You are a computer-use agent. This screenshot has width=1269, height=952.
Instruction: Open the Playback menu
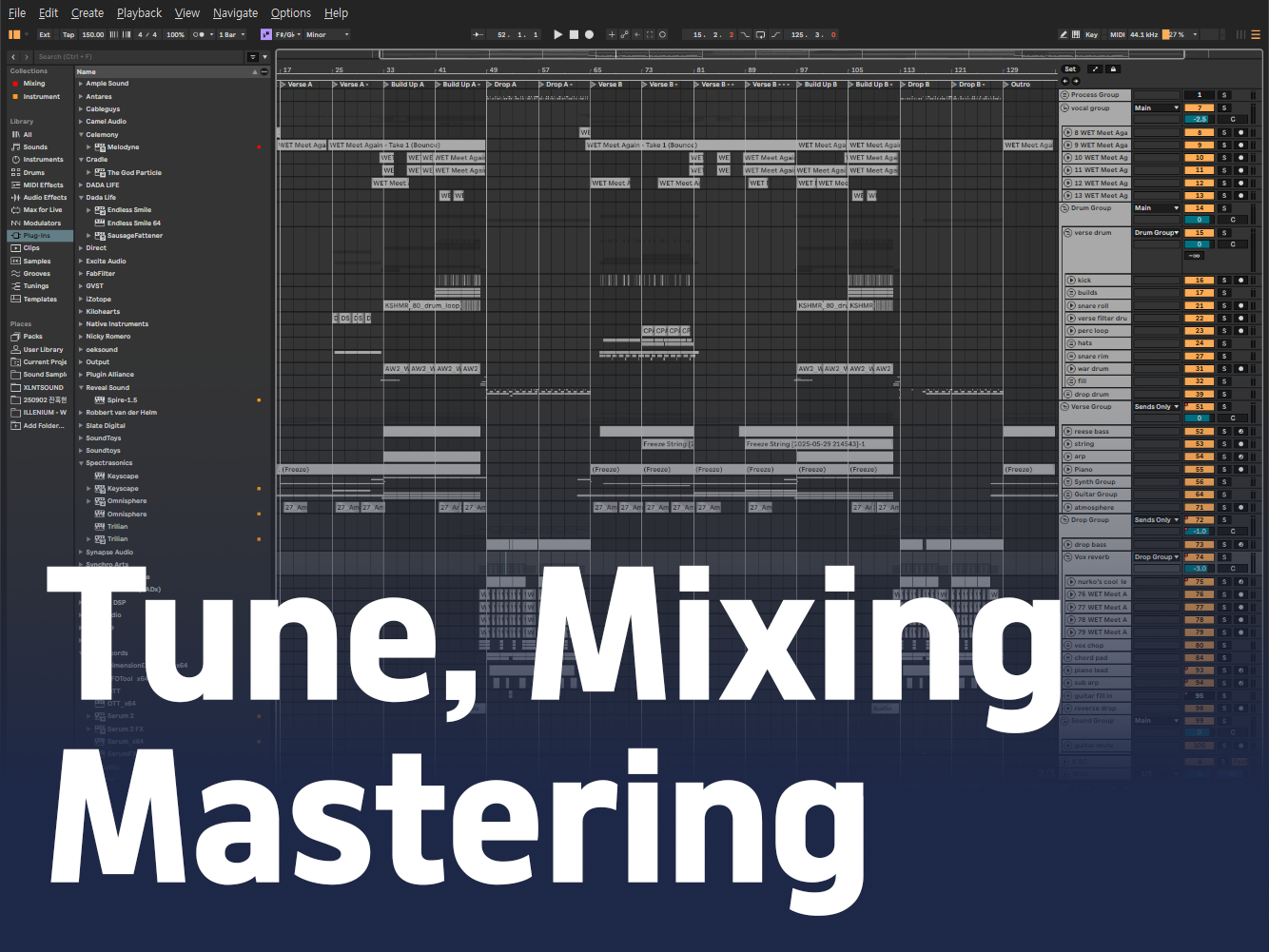[139, 12]
